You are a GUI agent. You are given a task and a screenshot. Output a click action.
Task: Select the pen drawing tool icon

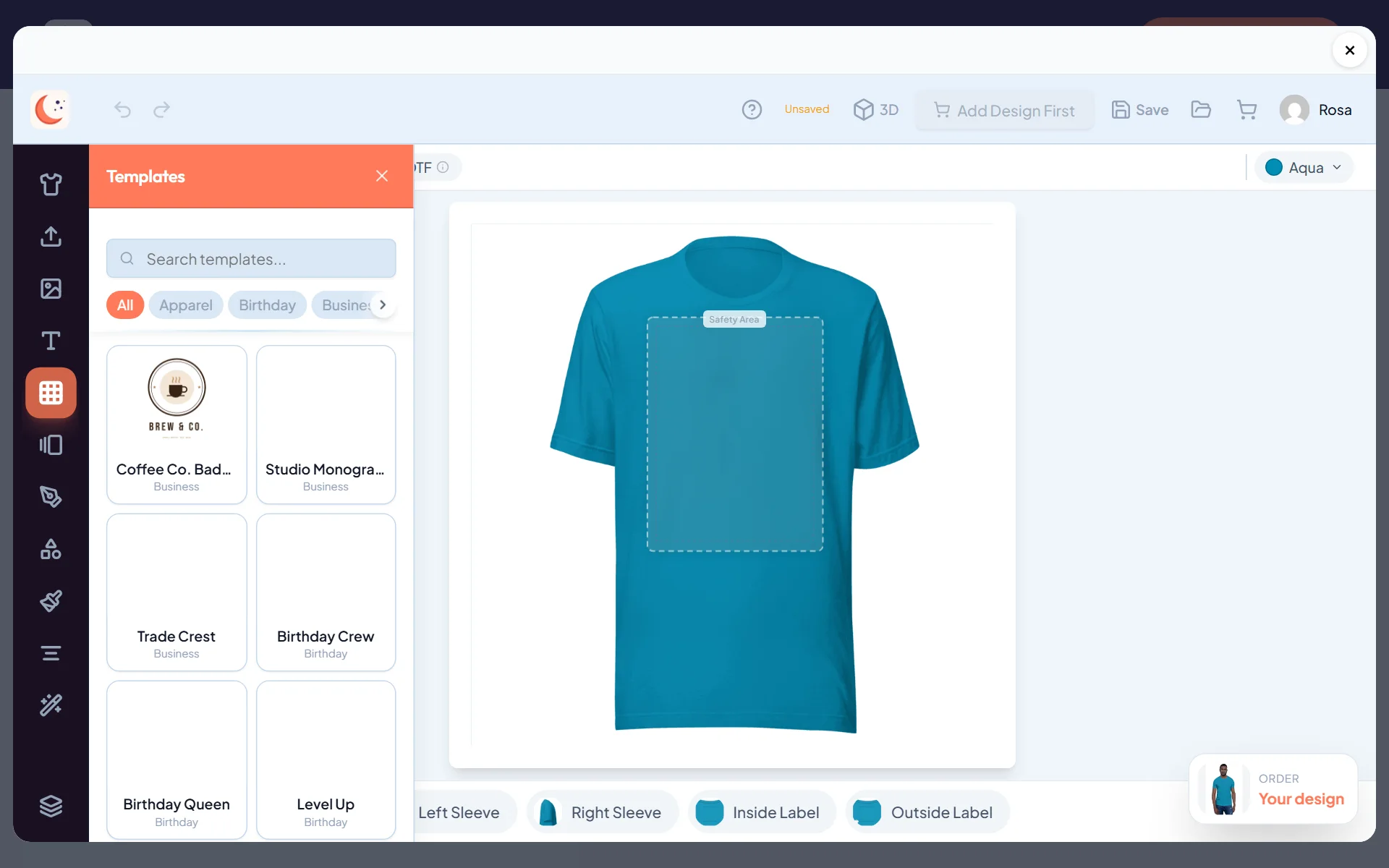click(x=51, y=497)
